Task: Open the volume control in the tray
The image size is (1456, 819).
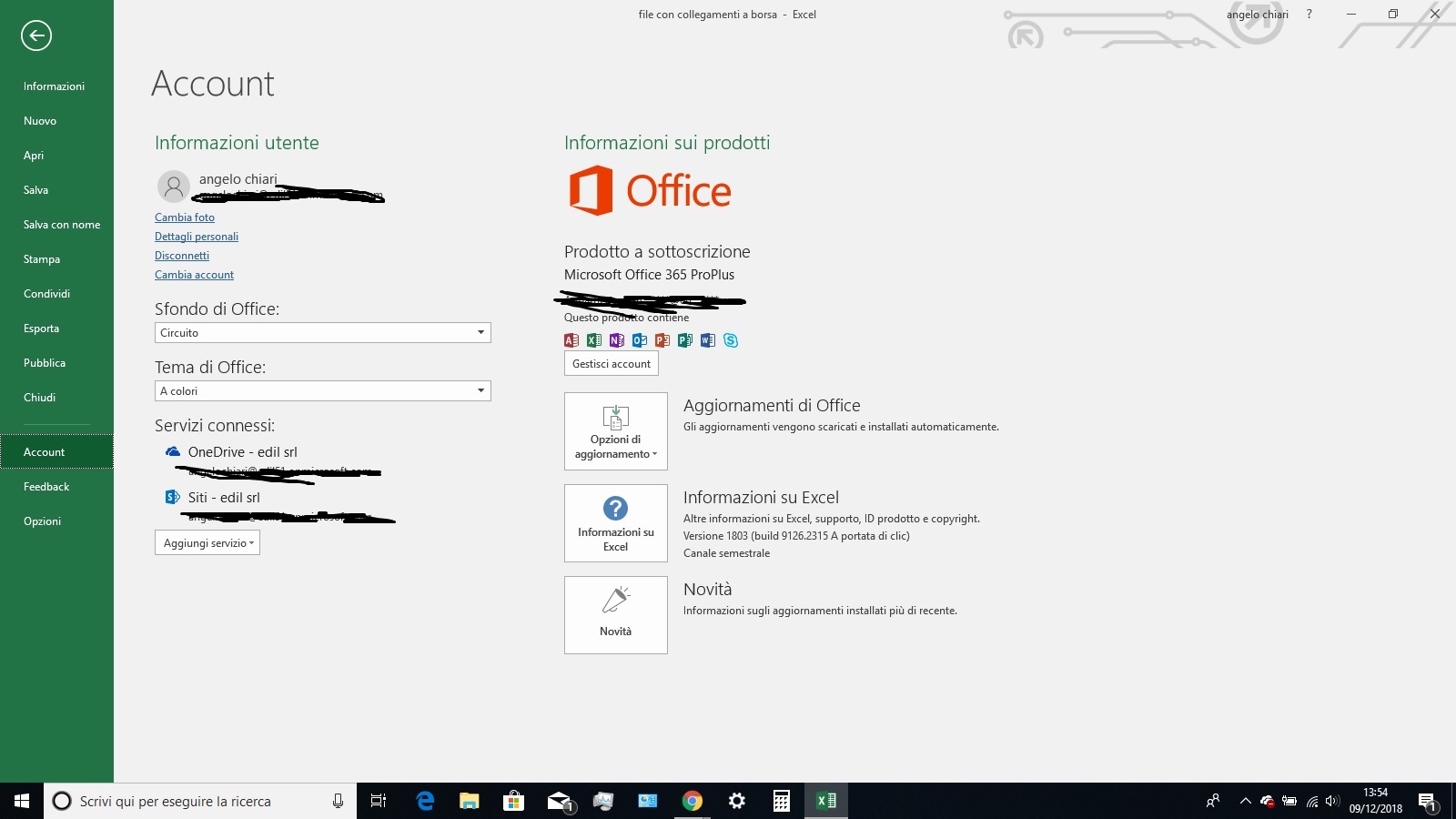Action: click(x=1332, y=801)
